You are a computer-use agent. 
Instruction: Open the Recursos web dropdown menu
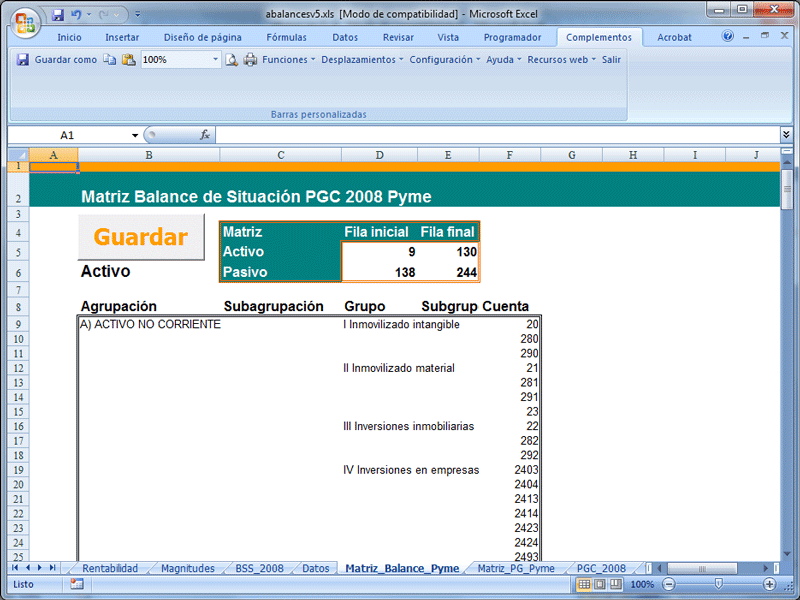click(x=562, y=60)
